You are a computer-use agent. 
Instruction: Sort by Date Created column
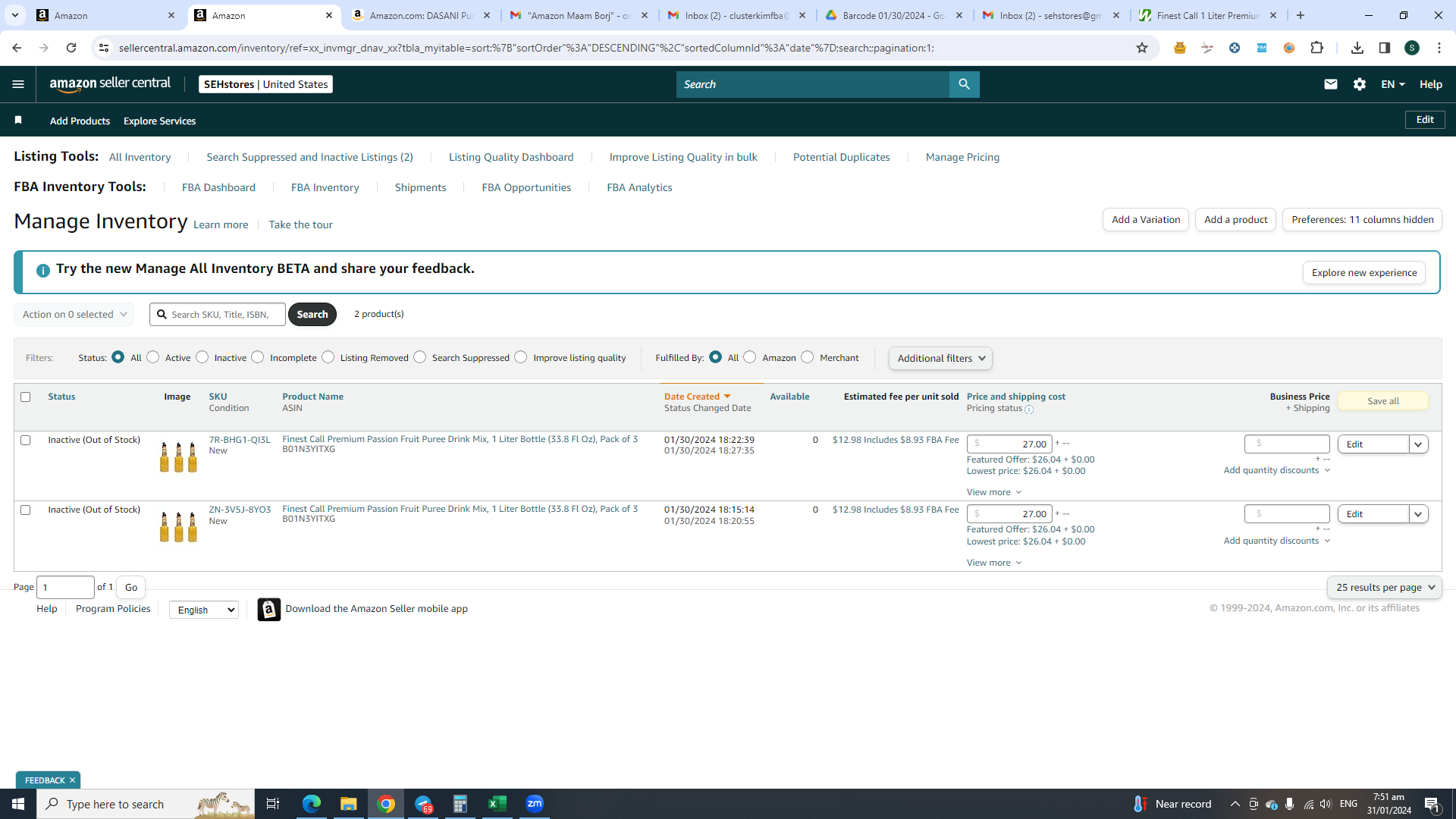697,397
